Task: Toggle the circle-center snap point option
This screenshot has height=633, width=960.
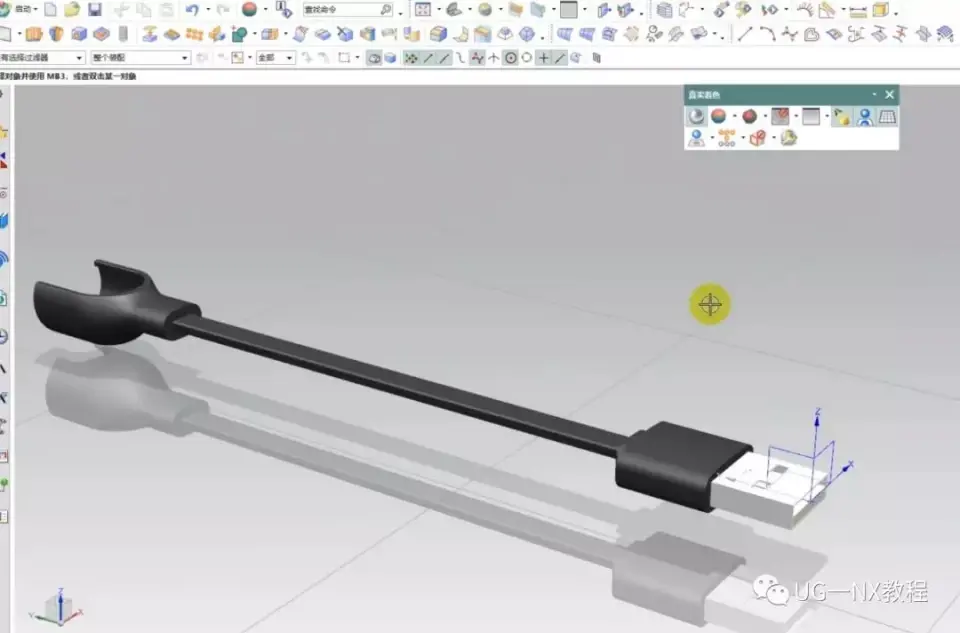Action: 510,58
